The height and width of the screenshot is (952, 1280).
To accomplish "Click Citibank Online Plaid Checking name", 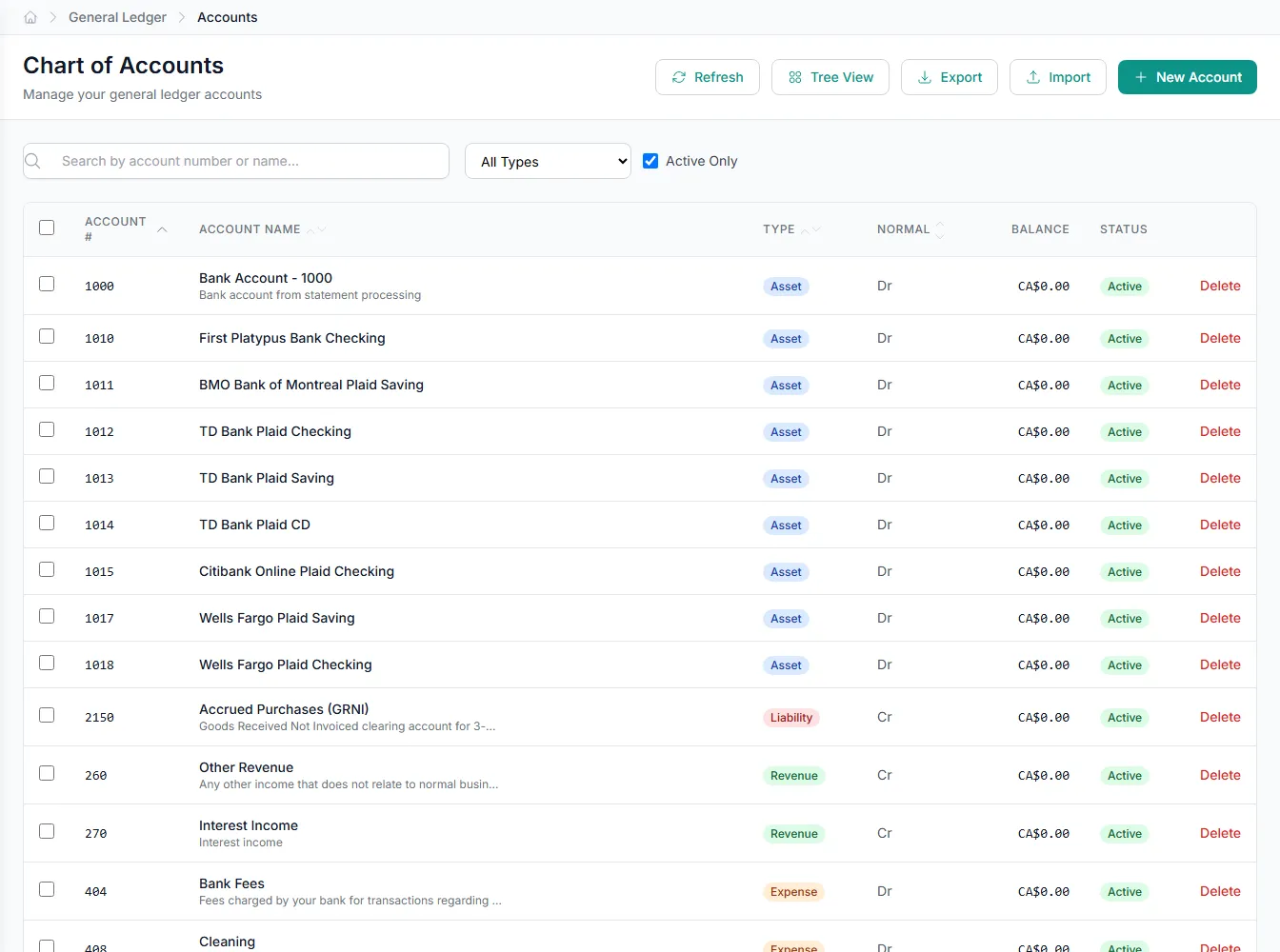I will 296,571.
